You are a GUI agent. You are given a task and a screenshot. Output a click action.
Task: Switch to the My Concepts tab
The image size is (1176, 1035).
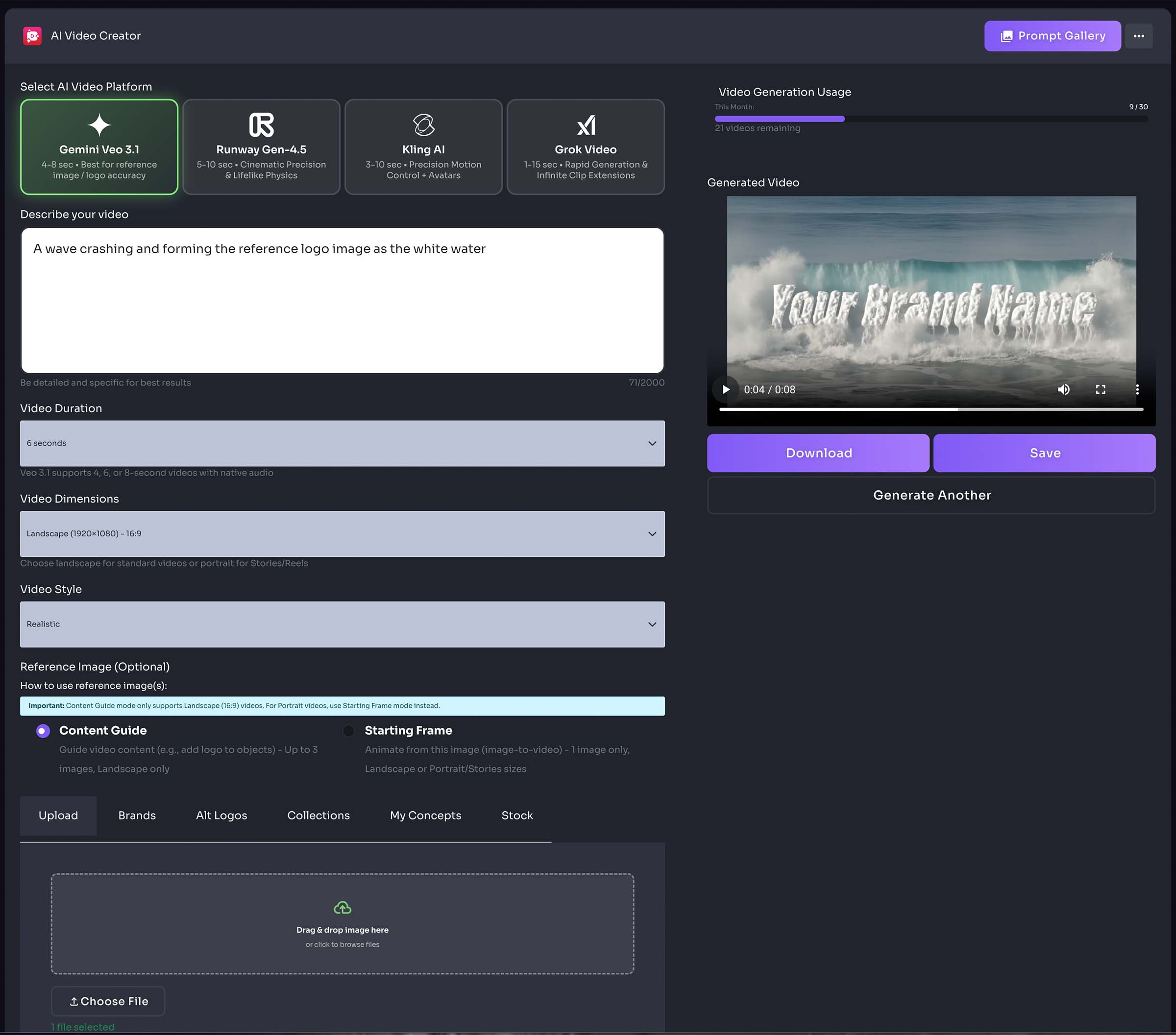(x=425, y=815)
